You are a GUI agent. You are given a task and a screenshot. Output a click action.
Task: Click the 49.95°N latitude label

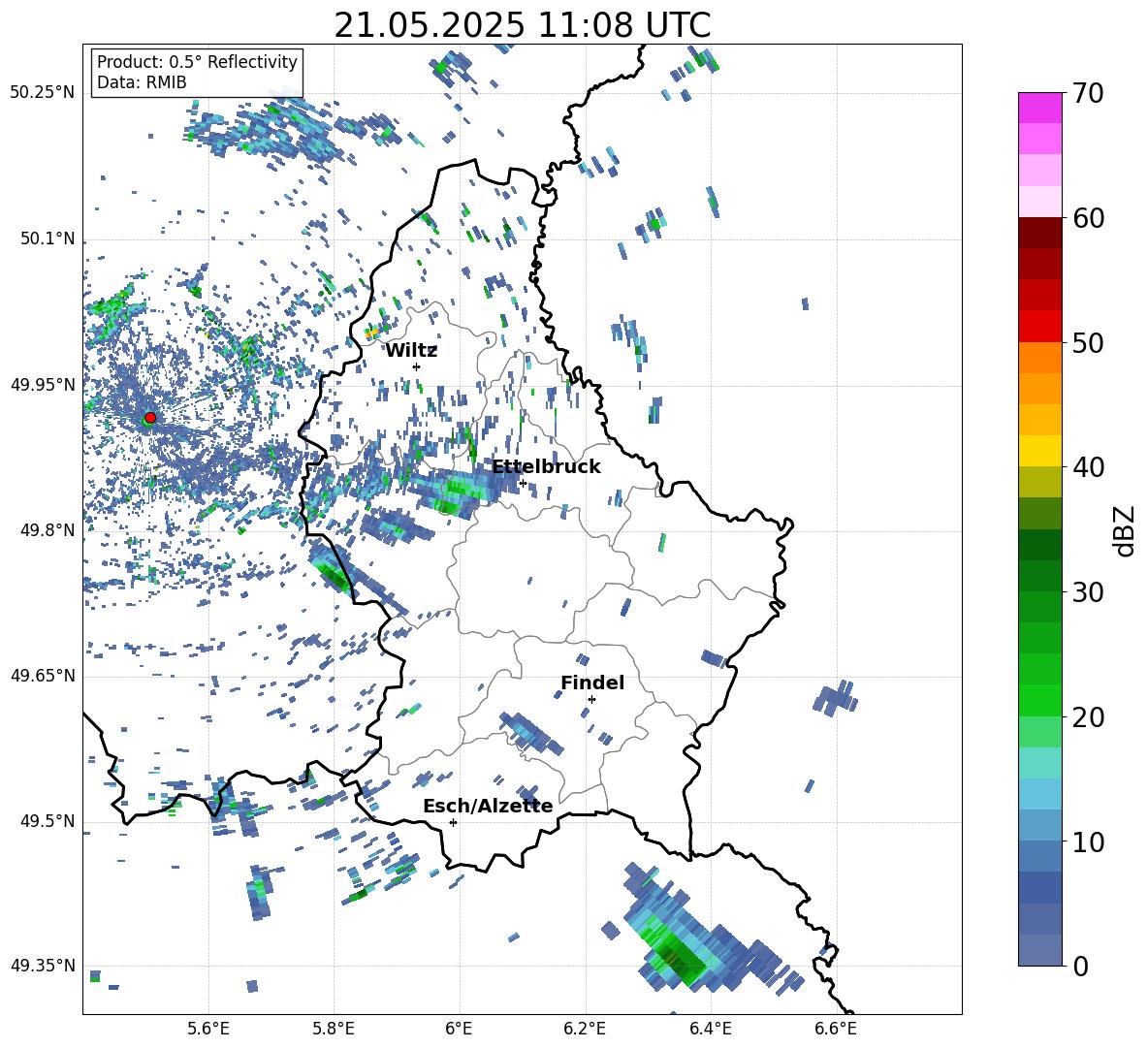coord(43,385)
